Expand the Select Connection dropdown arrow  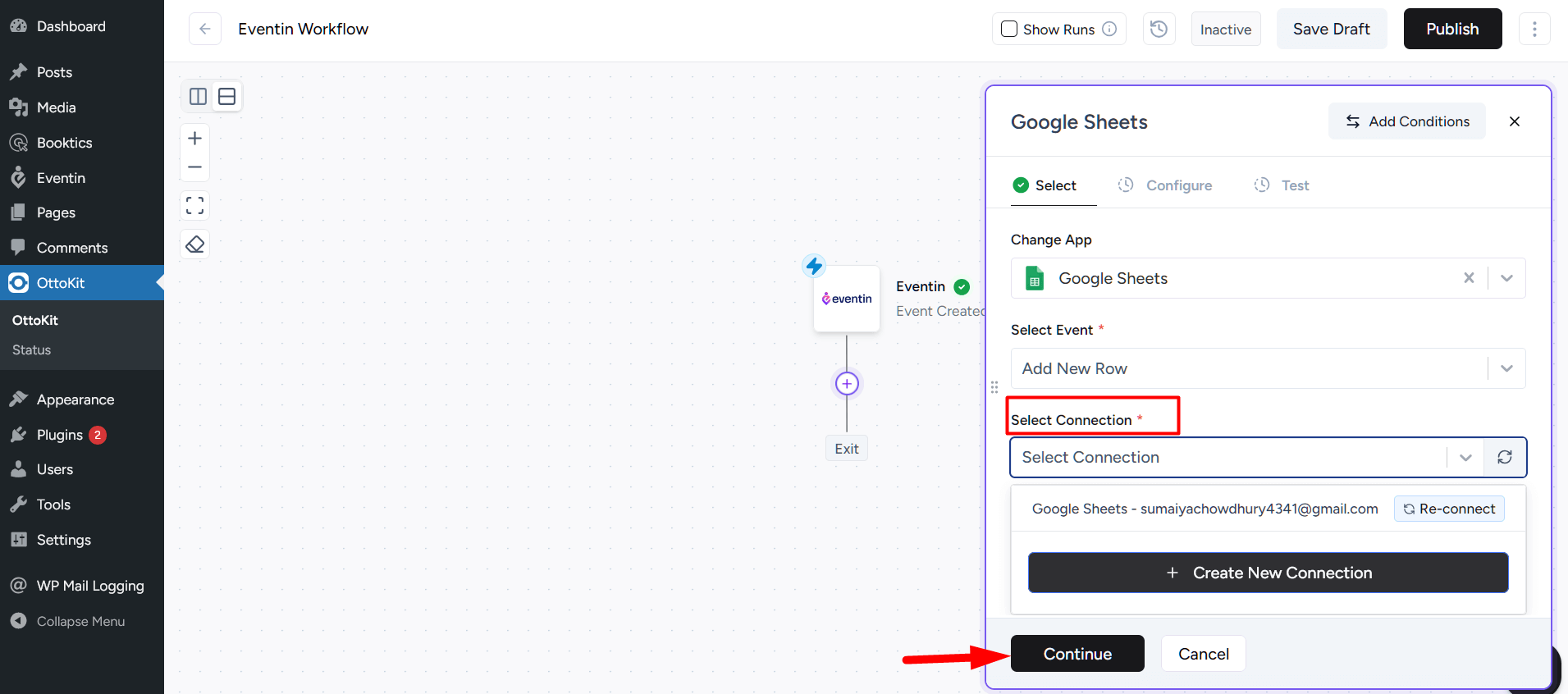tap(1465, 457)
